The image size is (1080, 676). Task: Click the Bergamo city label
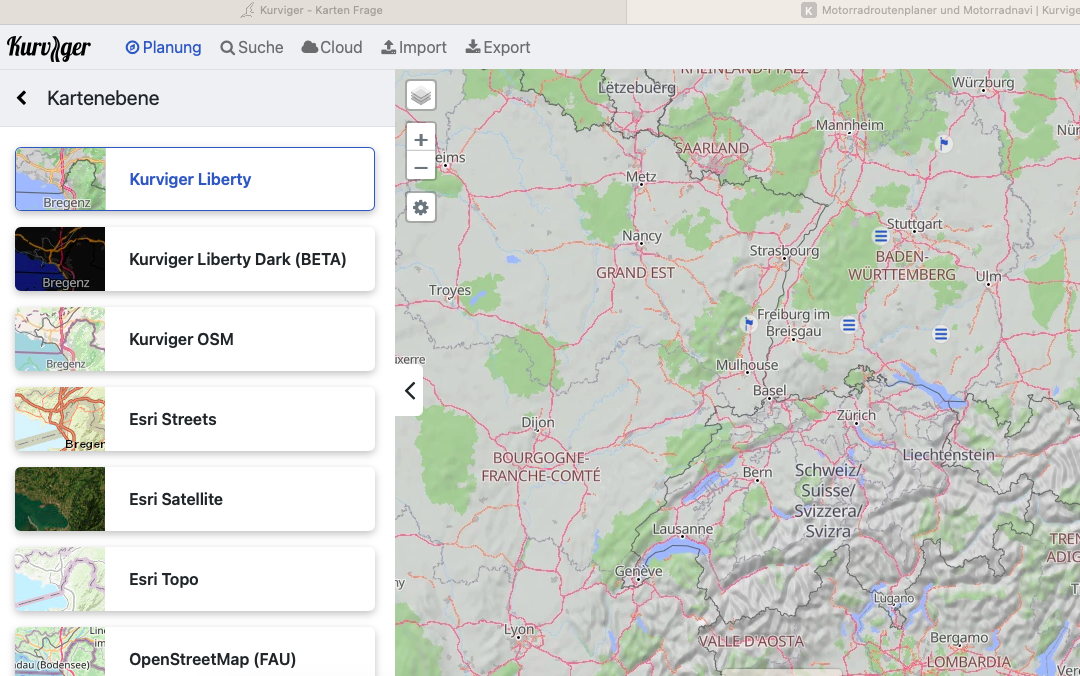point(959,637)
